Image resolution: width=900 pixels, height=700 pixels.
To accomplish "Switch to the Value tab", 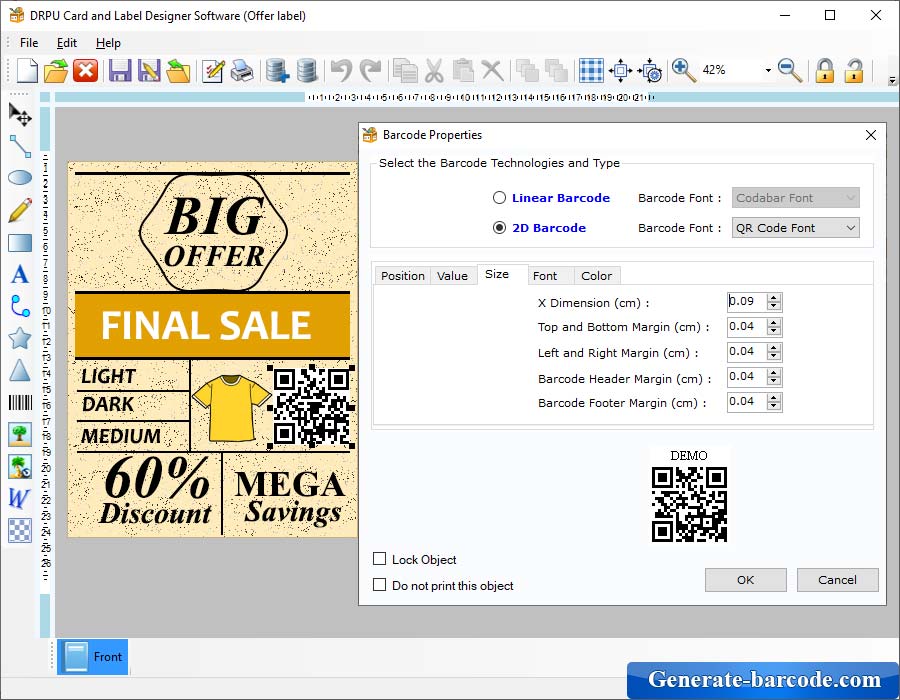I will pyautogui.click(x=452, y=276).
